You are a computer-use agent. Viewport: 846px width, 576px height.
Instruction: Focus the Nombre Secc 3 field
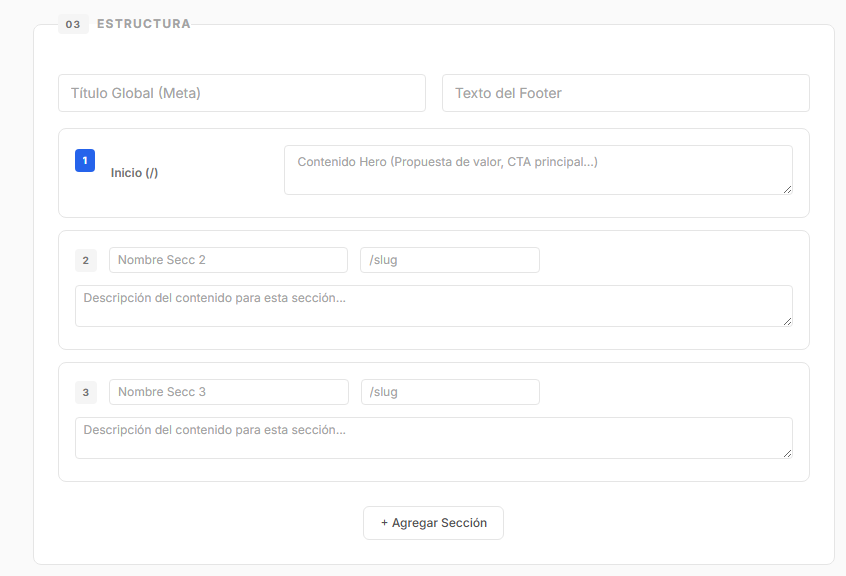pos(228,392)
